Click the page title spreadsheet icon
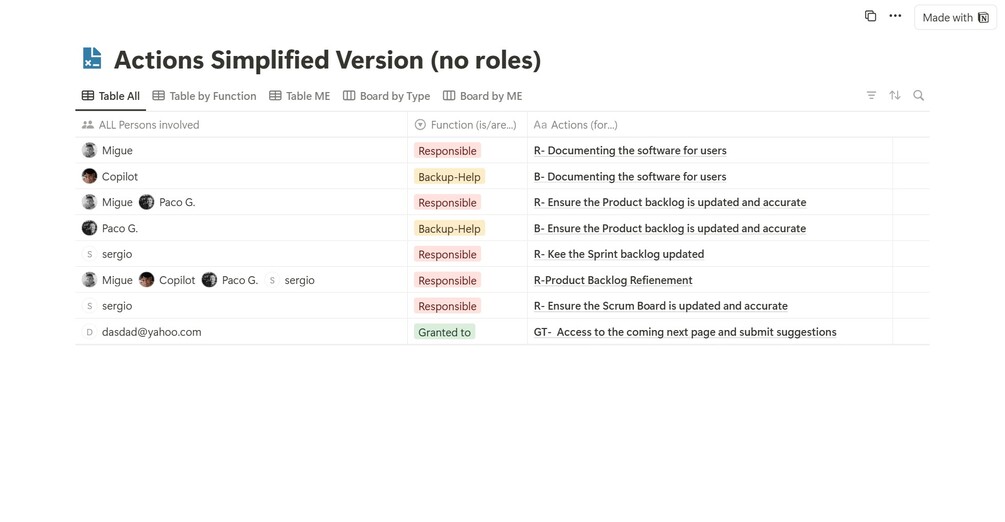1005x522 pixels. pos(92,59)
